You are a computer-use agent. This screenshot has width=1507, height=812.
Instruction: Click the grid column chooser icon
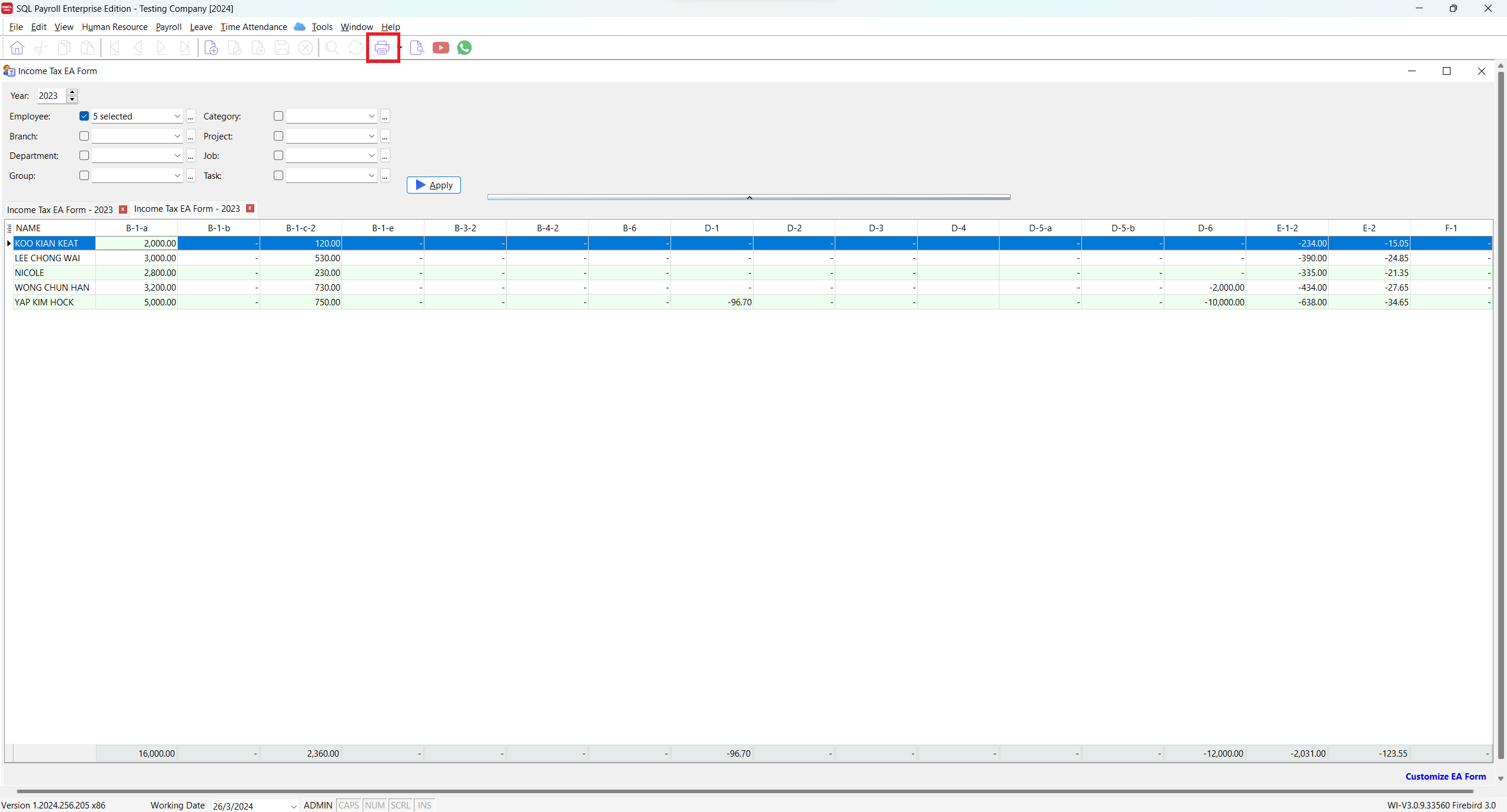click(x=9, y=228)
